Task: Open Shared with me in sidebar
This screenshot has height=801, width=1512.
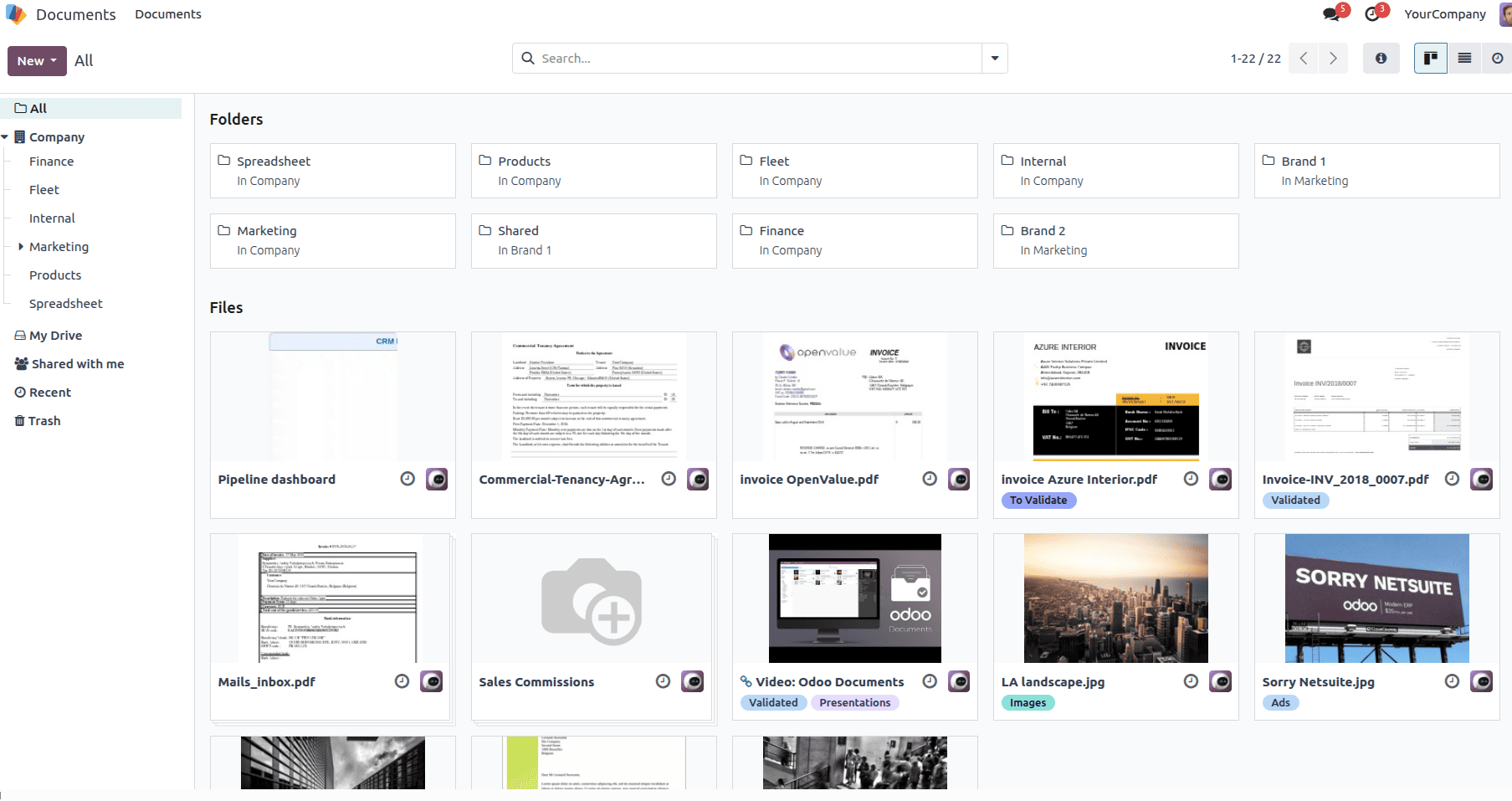Action: (69, 364)
